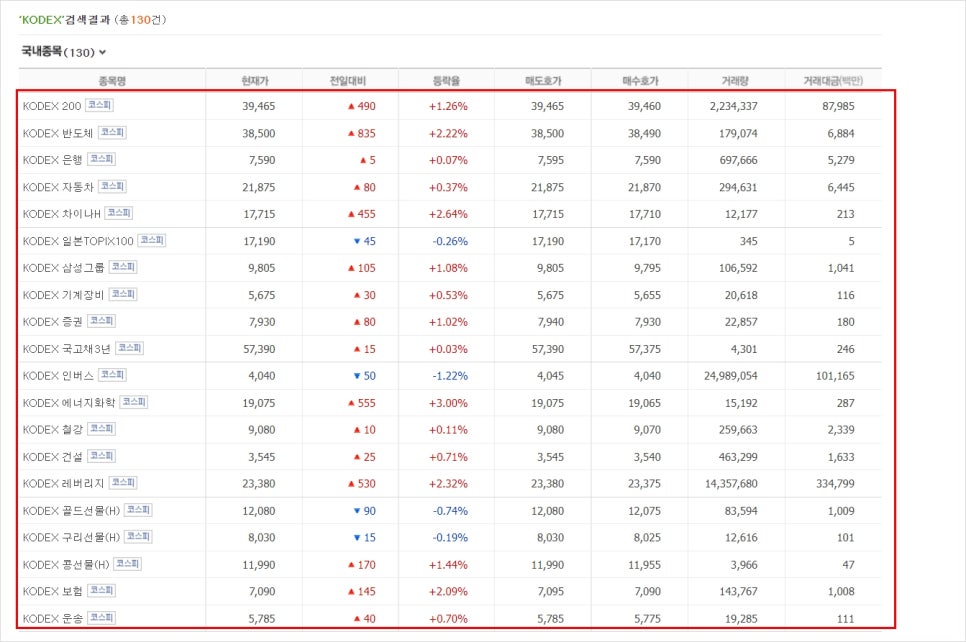Click the 334,799 trade amount for KODEX 레버리지
Image resolution: width=966 pixels, height=642 pixels.
click(835, 484)
